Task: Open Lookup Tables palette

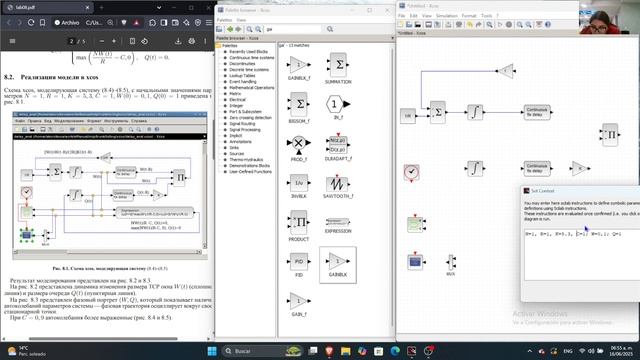Action: pos(242,76)
